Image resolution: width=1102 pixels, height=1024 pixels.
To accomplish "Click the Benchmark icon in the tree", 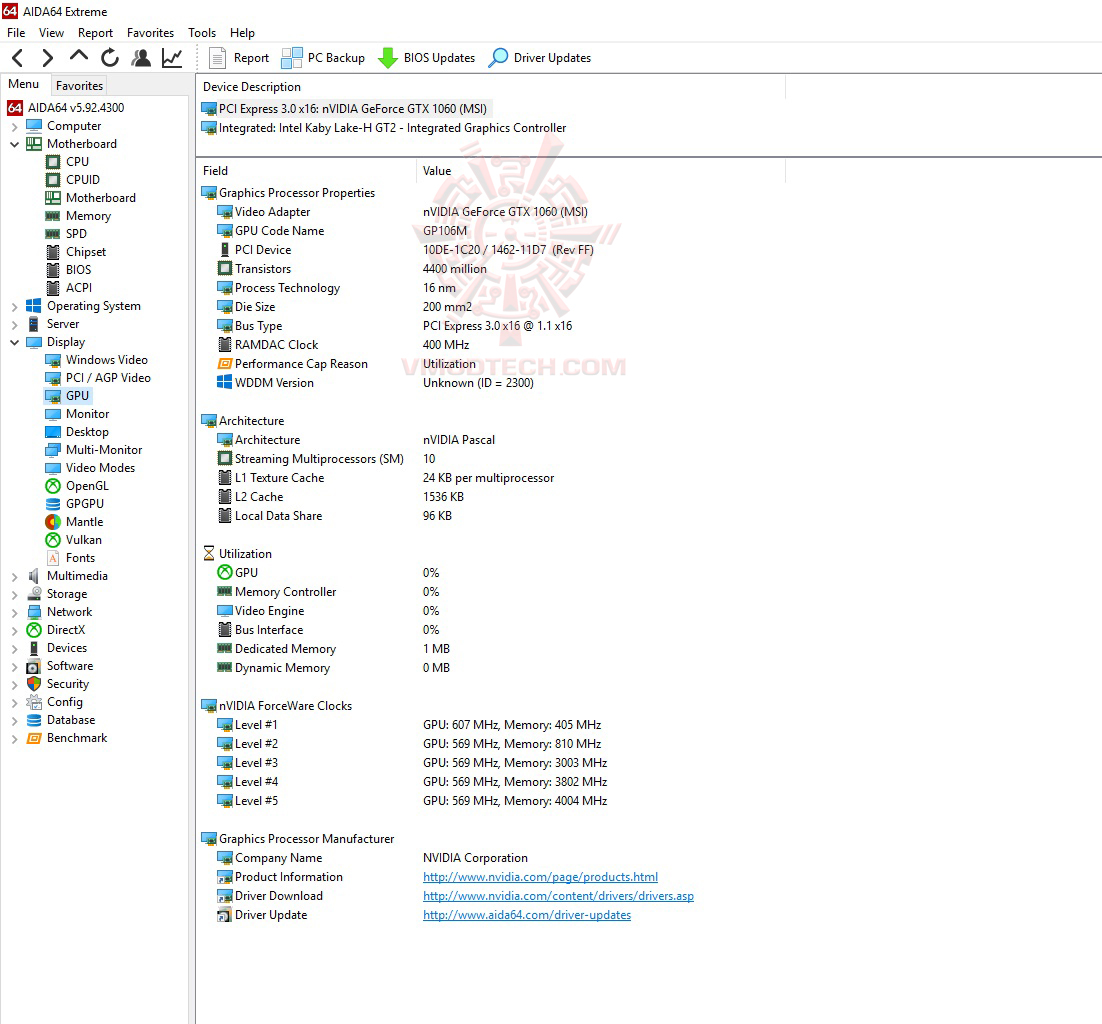I will 34,738.
